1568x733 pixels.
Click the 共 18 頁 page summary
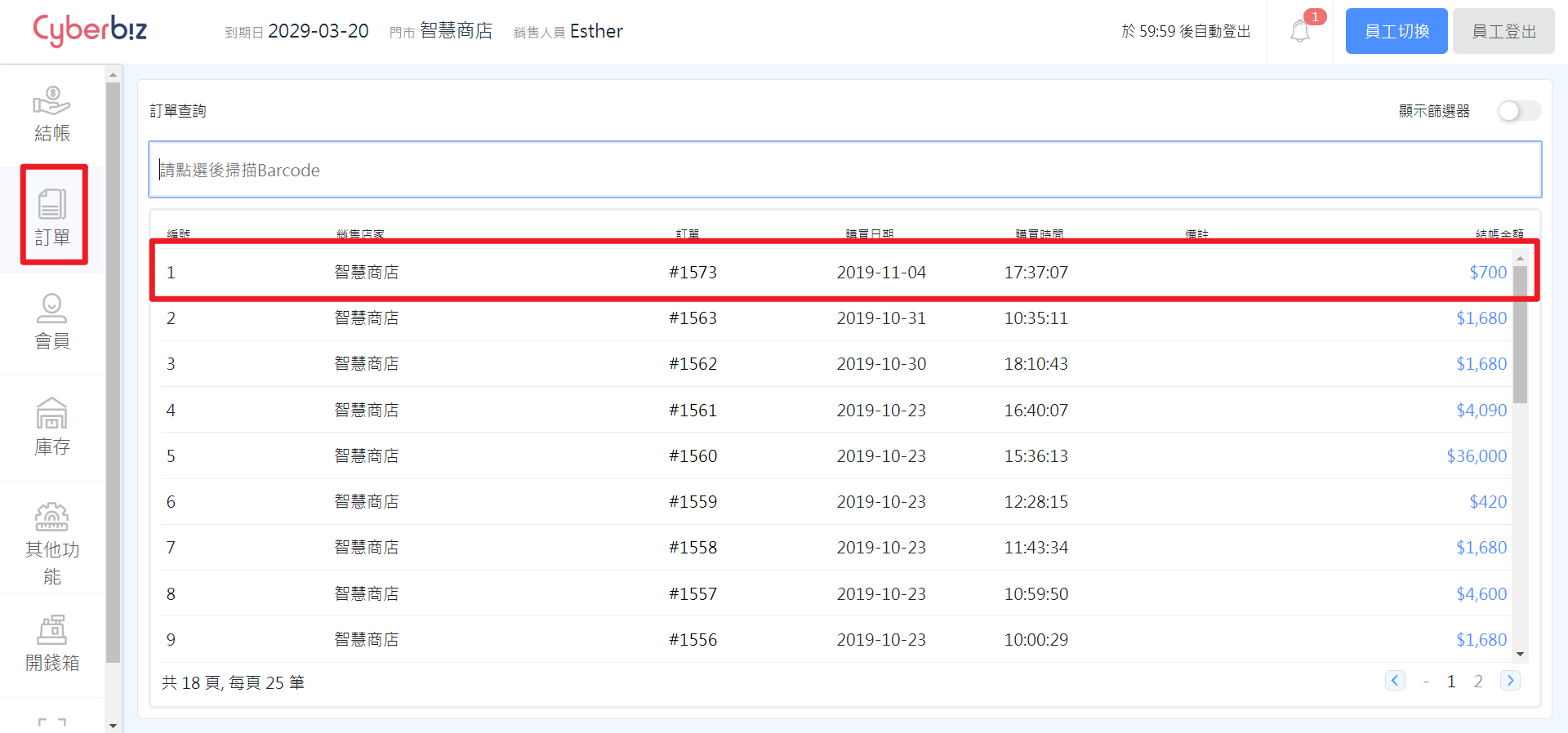pos(233,682)
